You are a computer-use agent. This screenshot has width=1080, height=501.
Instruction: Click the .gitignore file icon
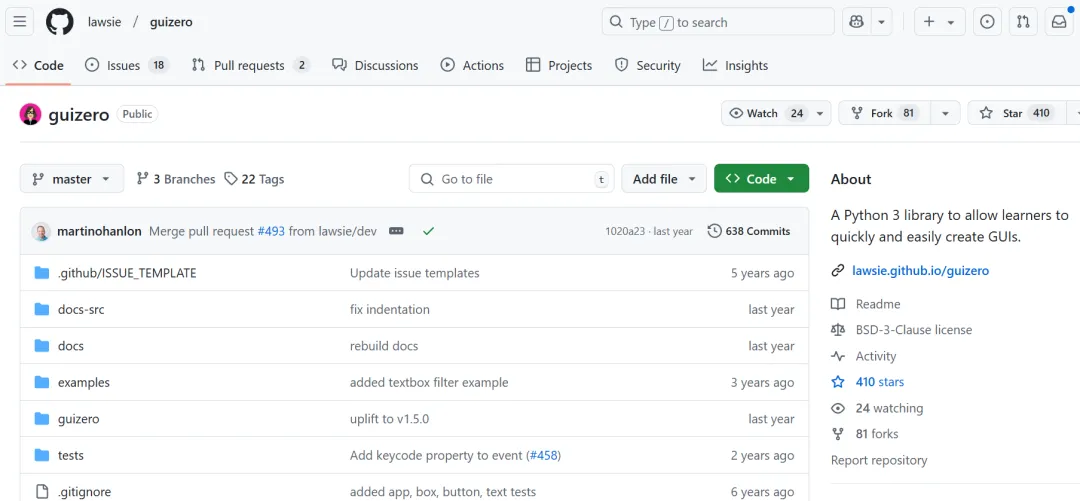tap(42, 492)
